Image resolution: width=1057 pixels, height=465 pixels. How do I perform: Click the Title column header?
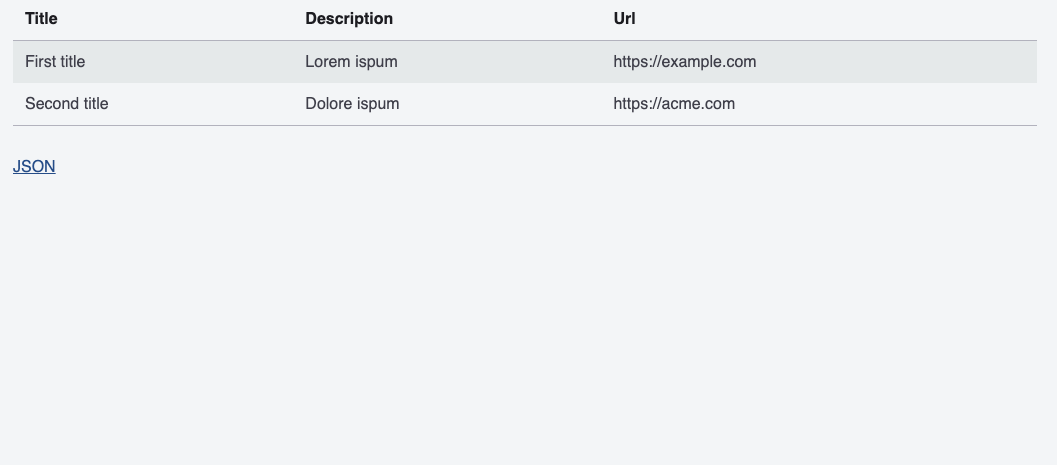(41, 18)
